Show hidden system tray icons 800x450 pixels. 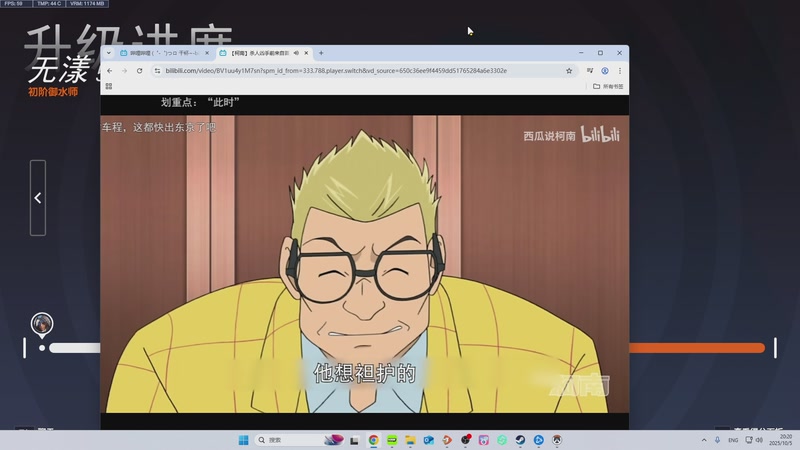click(704, 440)
